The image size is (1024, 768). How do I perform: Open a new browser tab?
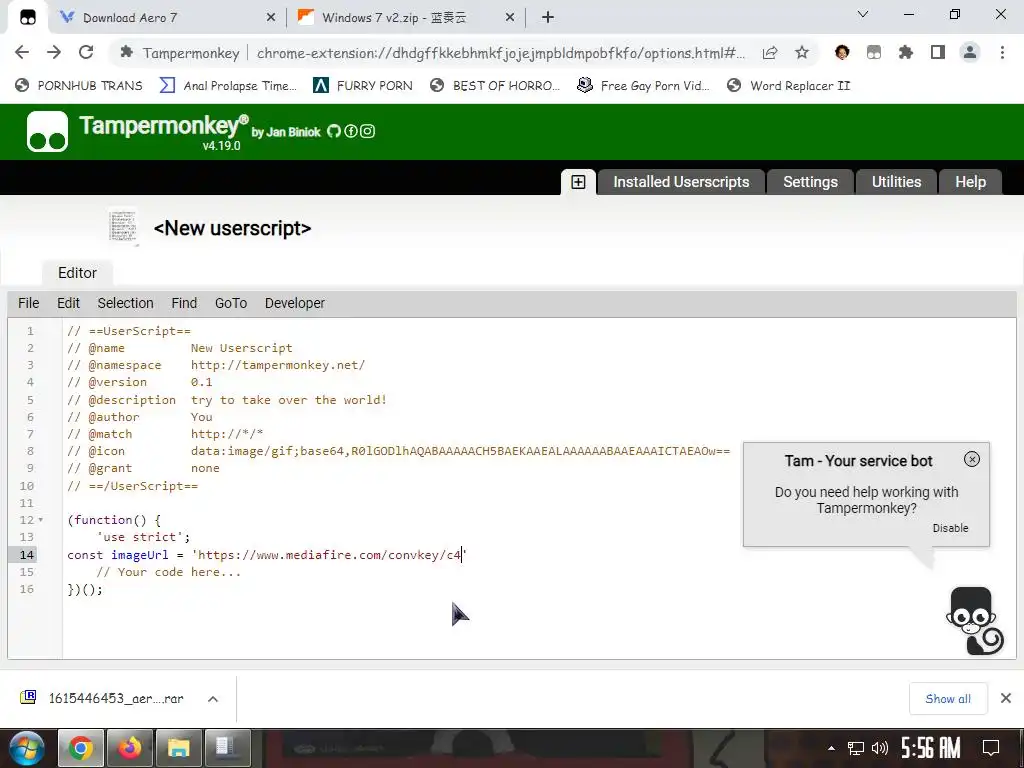coord(548,18)
